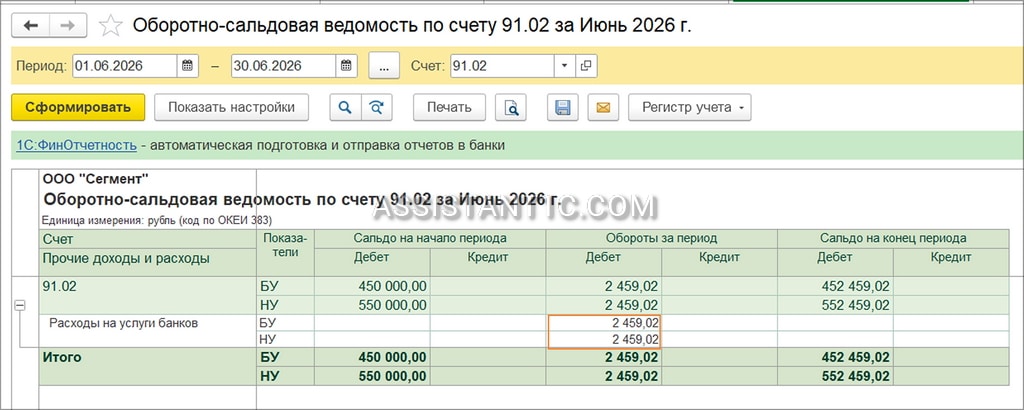1024x410 pixels.
Task: Expand the account 91.02 dropdown list
Action: [565, 65]
